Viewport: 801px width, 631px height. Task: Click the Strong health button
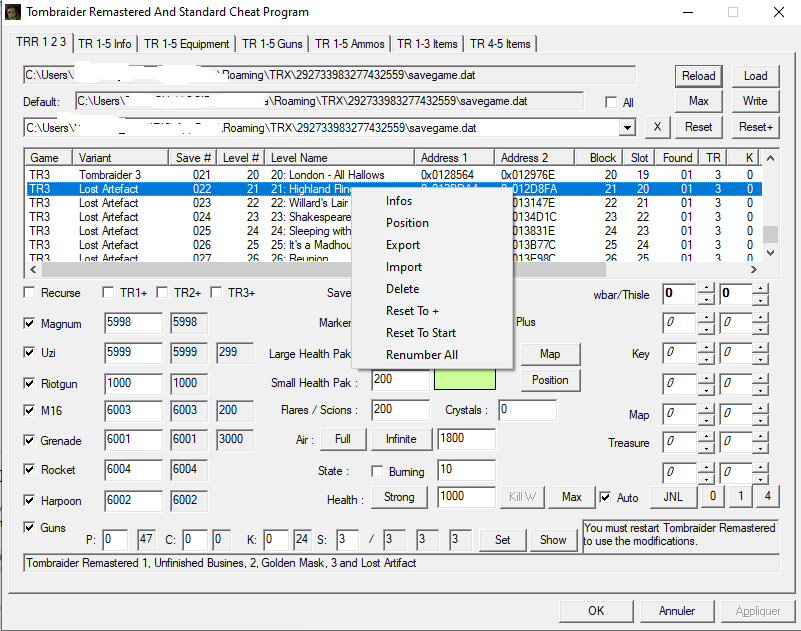399,497
